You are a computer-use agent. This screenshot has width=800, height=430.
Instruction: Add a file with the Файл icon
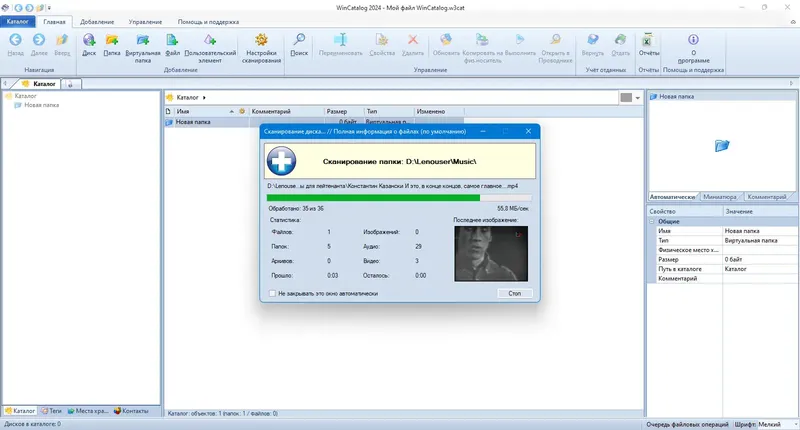tap(172, 40)
